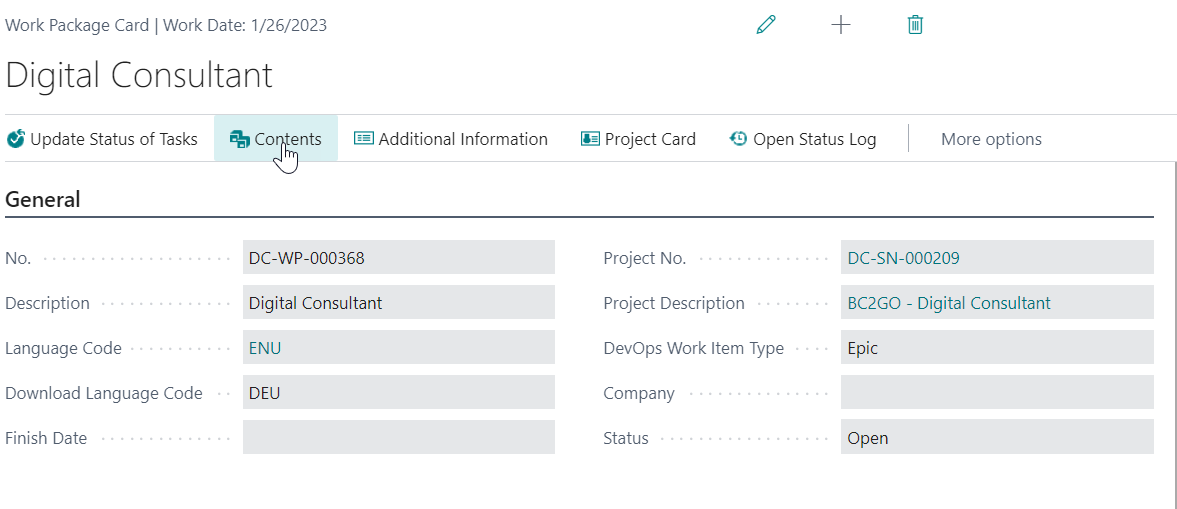The height and width of the screenshot is (509, 1177).
Task: Click the Download Language Code field
Action: pyautogui.click(x=398, y=393)
